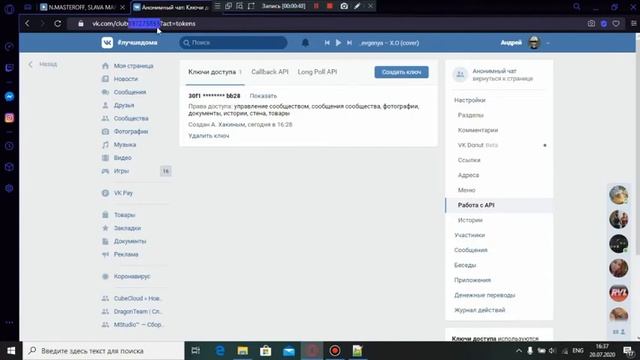This screenshot has height=360, width=640.
Task: Open File Explorer from the taskbar
Action: click(242, 351)
